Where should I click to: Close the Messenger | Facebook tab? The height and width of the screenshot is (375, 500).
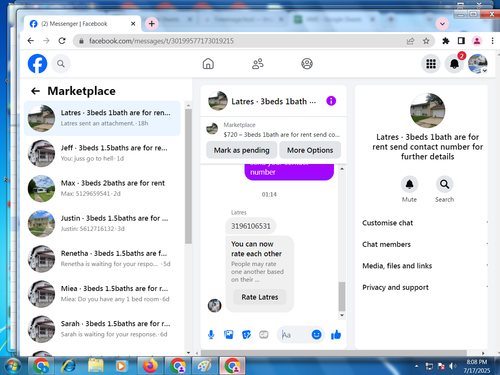pos(133,24)
